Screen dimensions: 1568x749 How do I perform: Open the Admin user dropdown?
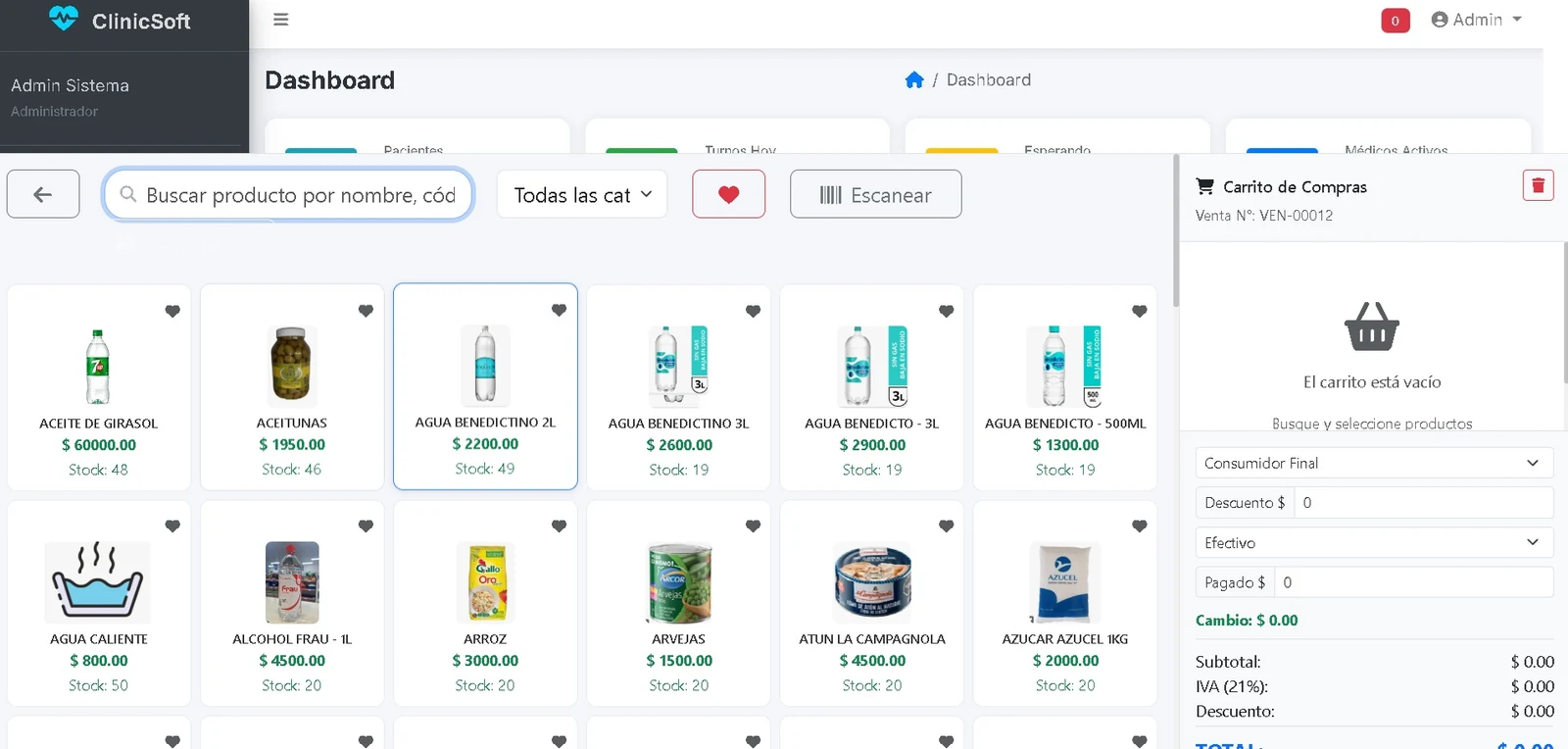[x=1476, y=20]
